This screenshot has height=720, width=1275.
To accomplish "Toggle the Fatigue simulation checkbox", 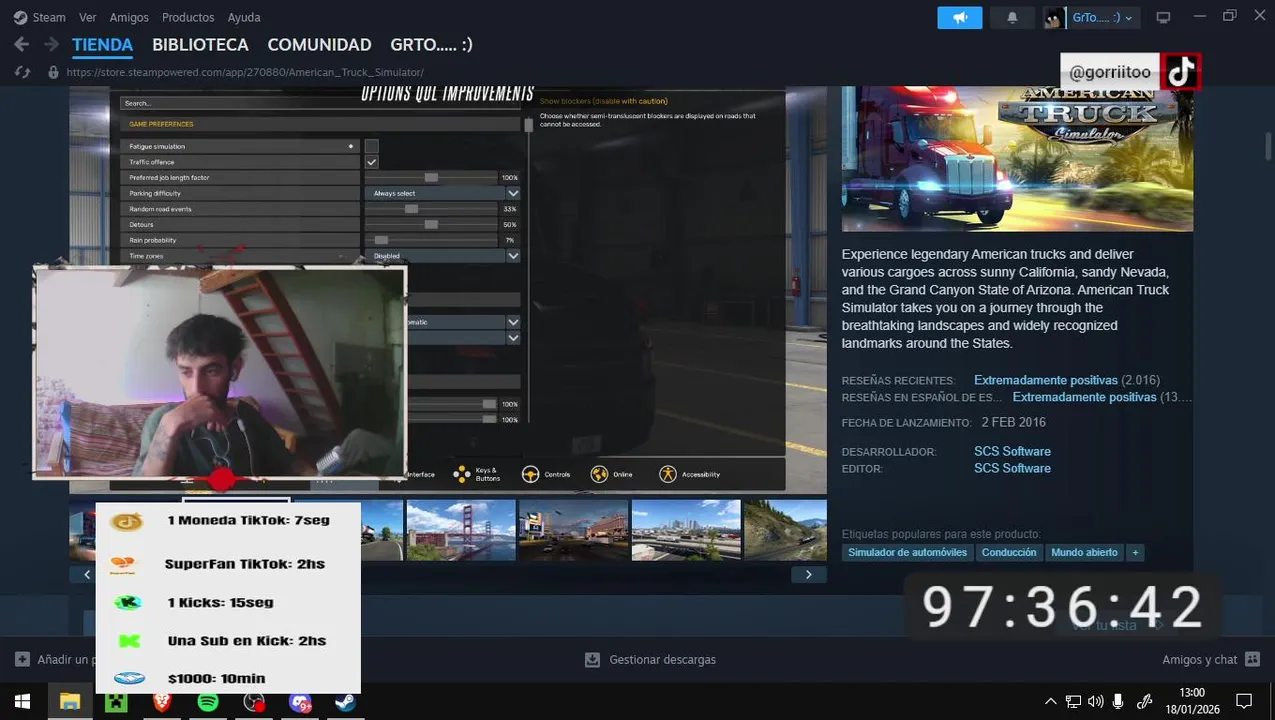I will pos(372,146).
